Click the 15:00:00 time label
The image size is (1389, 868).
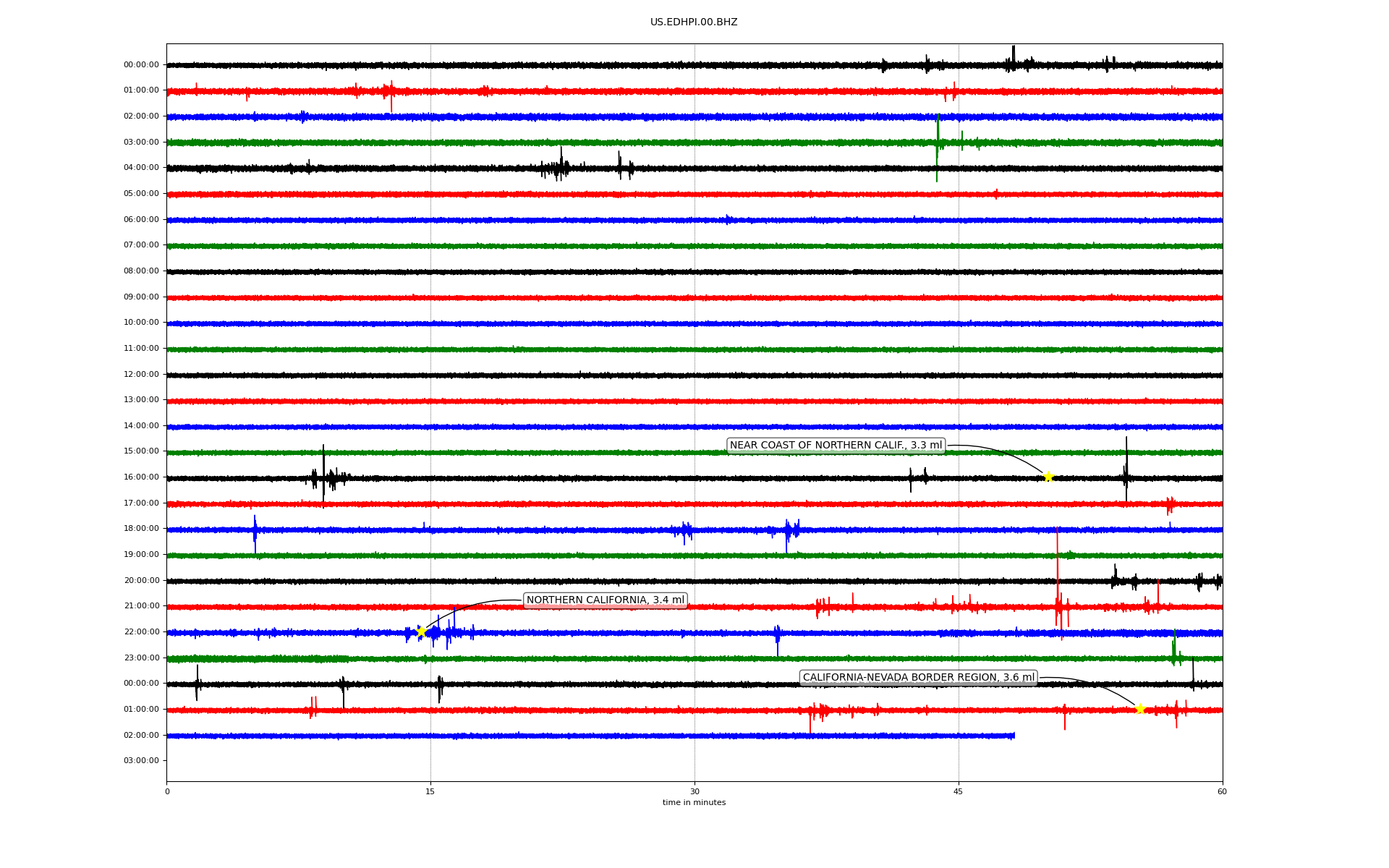pos(141,451)
